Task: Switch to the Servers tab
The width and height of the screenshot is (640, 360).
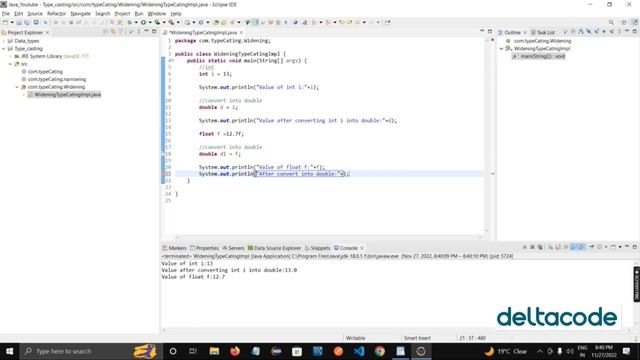Action: (x=233, y=248)
